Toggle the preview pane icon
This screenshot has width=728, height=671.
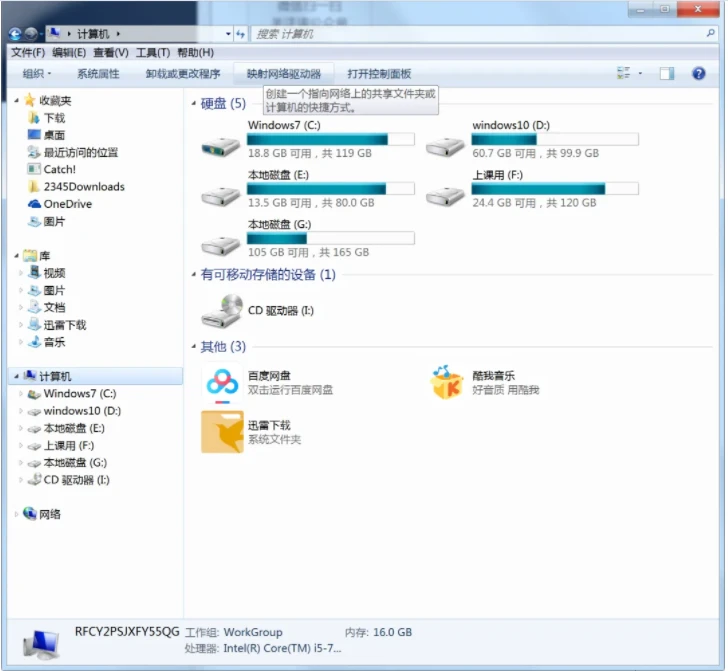667,74
